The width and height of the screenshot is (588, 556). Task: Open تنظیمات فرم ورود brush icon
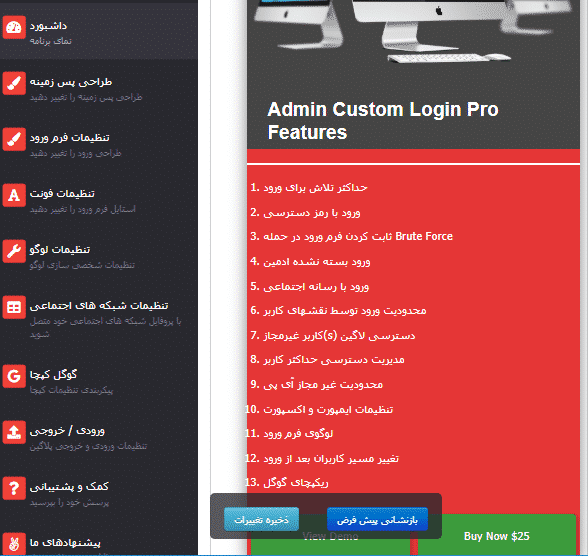pos(14,139)
